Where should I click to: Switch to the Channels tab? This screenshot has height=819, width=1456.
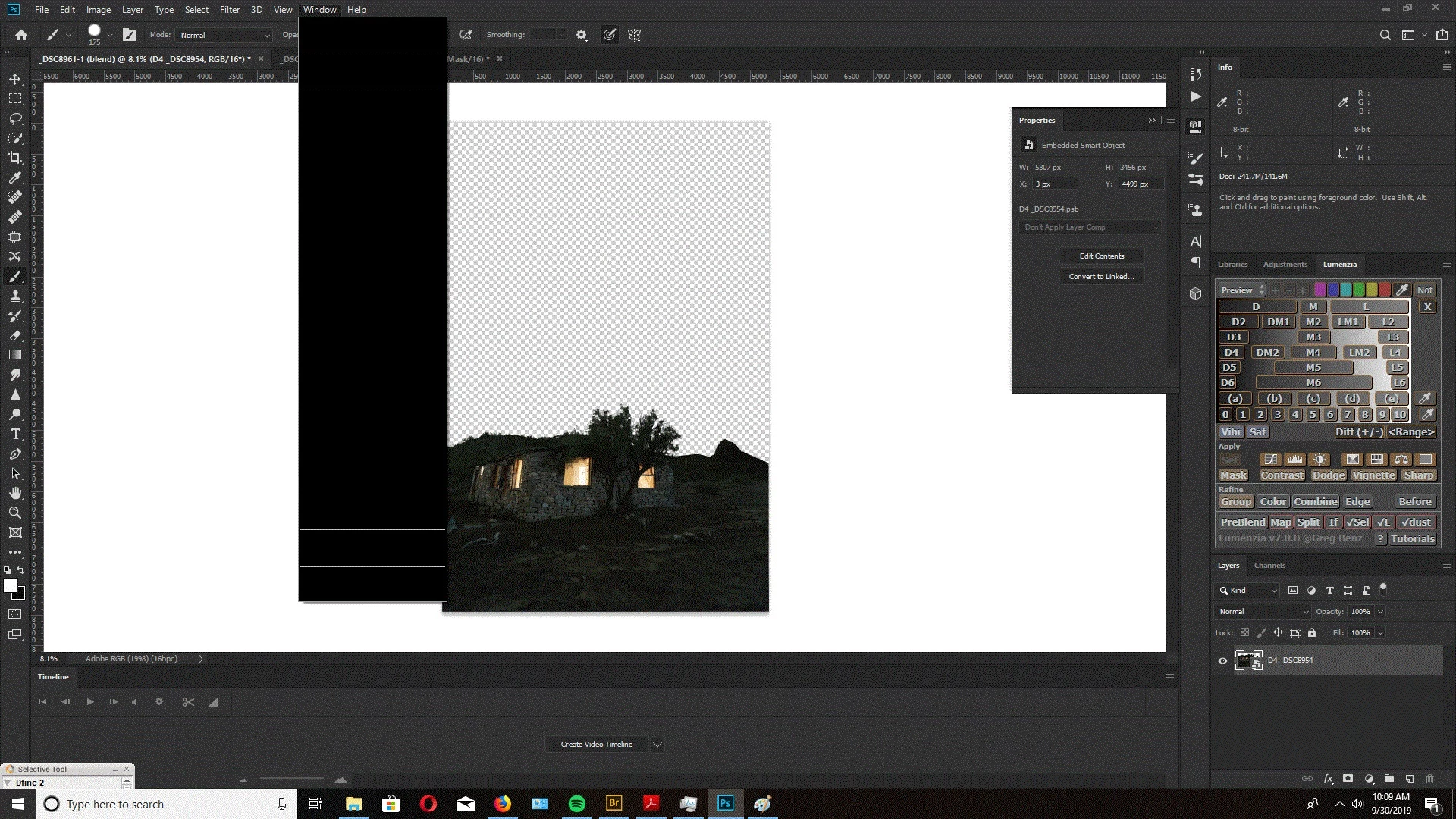(1269, 566)
